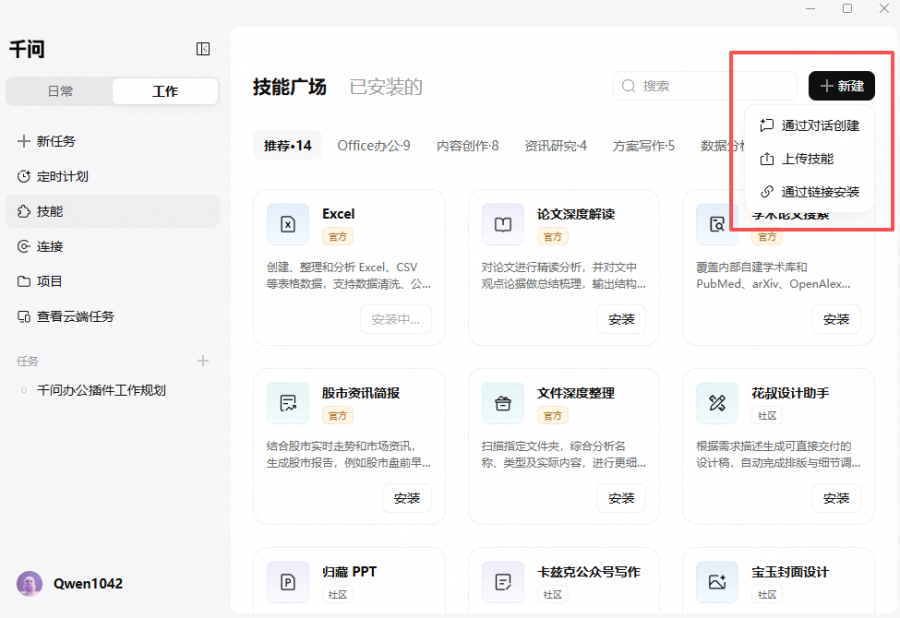Open the 花叔设计助手 title
This screenshot has height=618, width=900.
pos(790,393)
